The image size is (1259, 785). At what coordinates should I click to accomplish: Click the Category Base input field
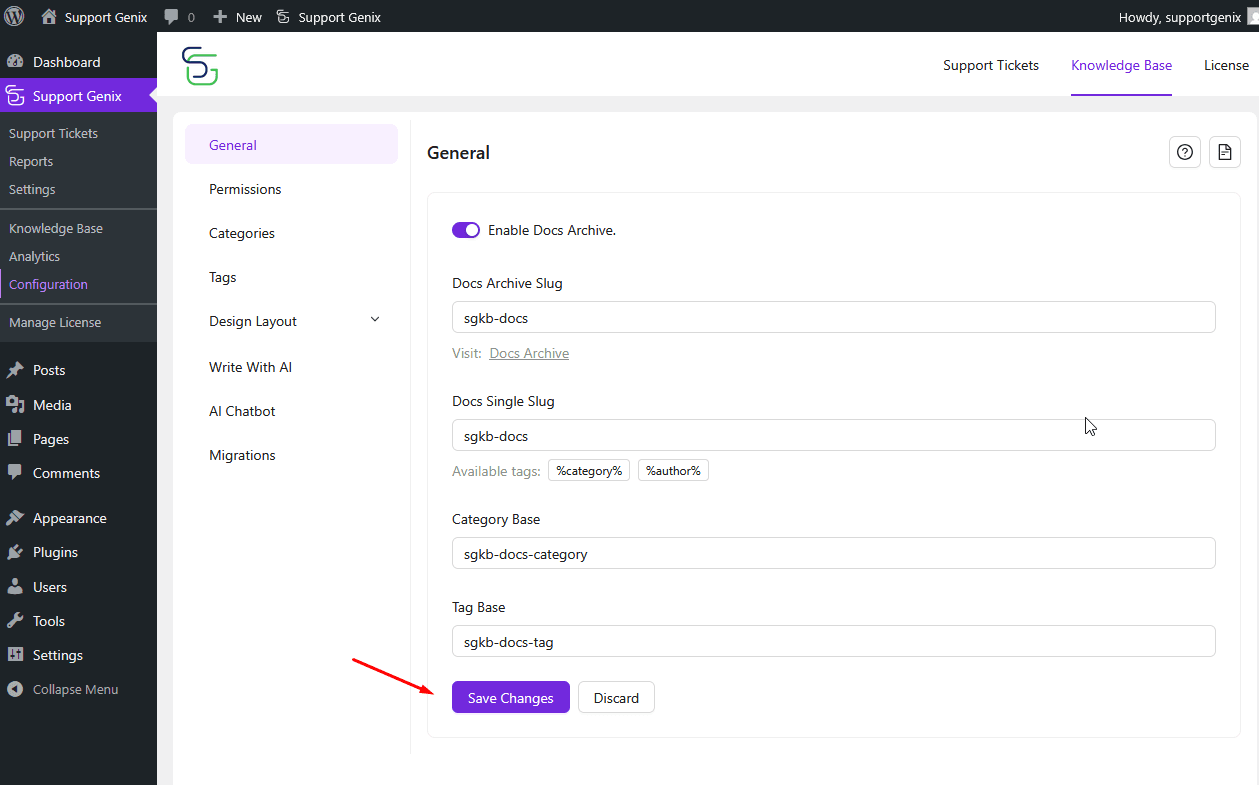(x=833, y=553)
